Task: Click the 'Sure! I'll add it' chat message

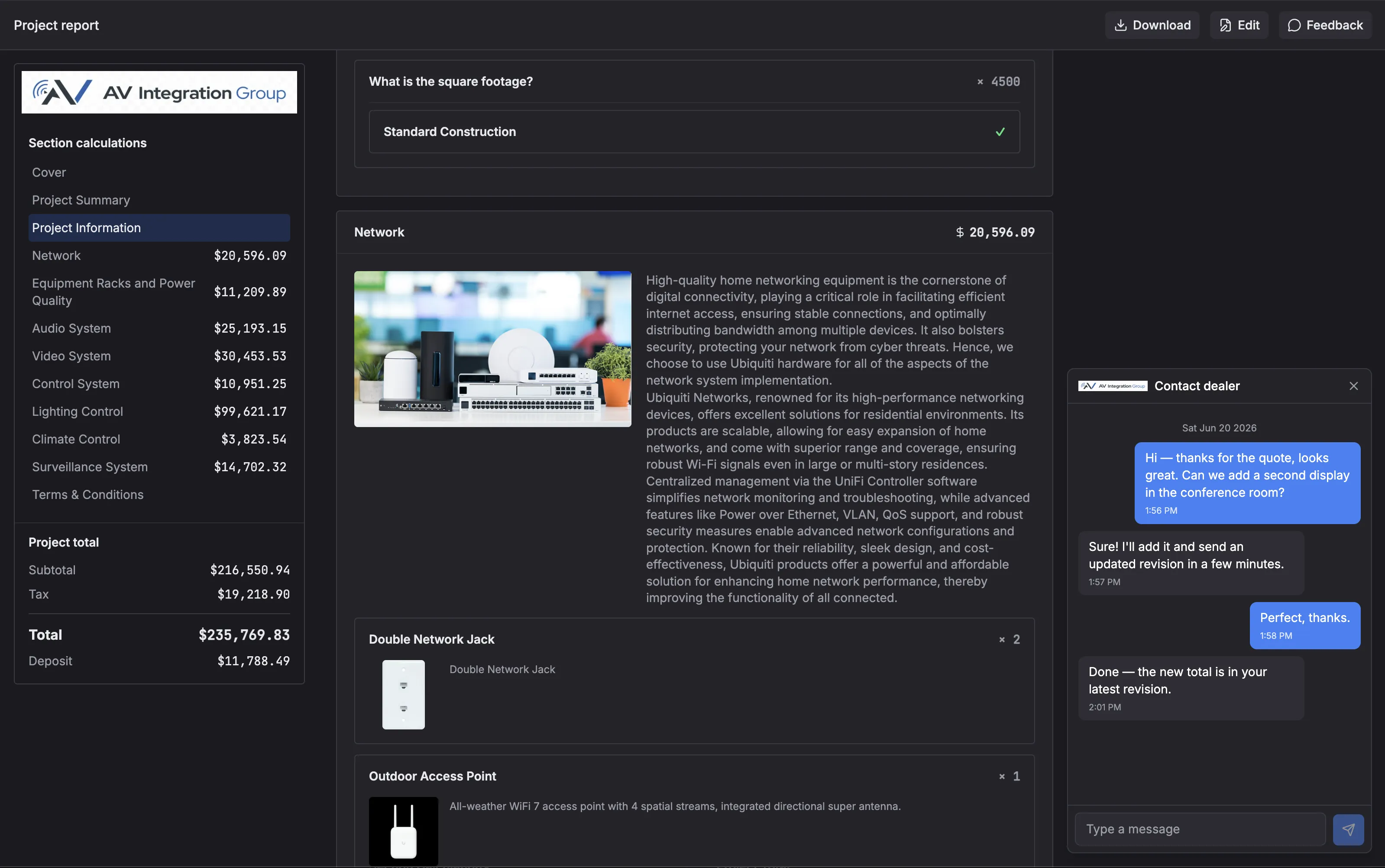Action: (1191, 563)
